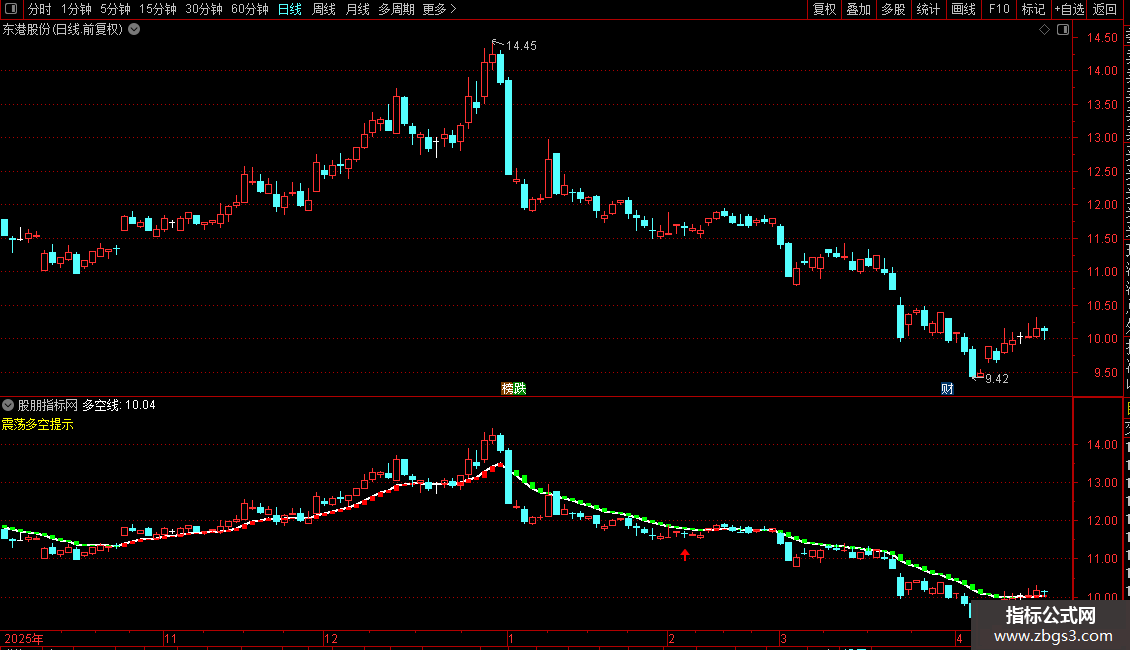Click 返回 to go back

[1105, 9]
